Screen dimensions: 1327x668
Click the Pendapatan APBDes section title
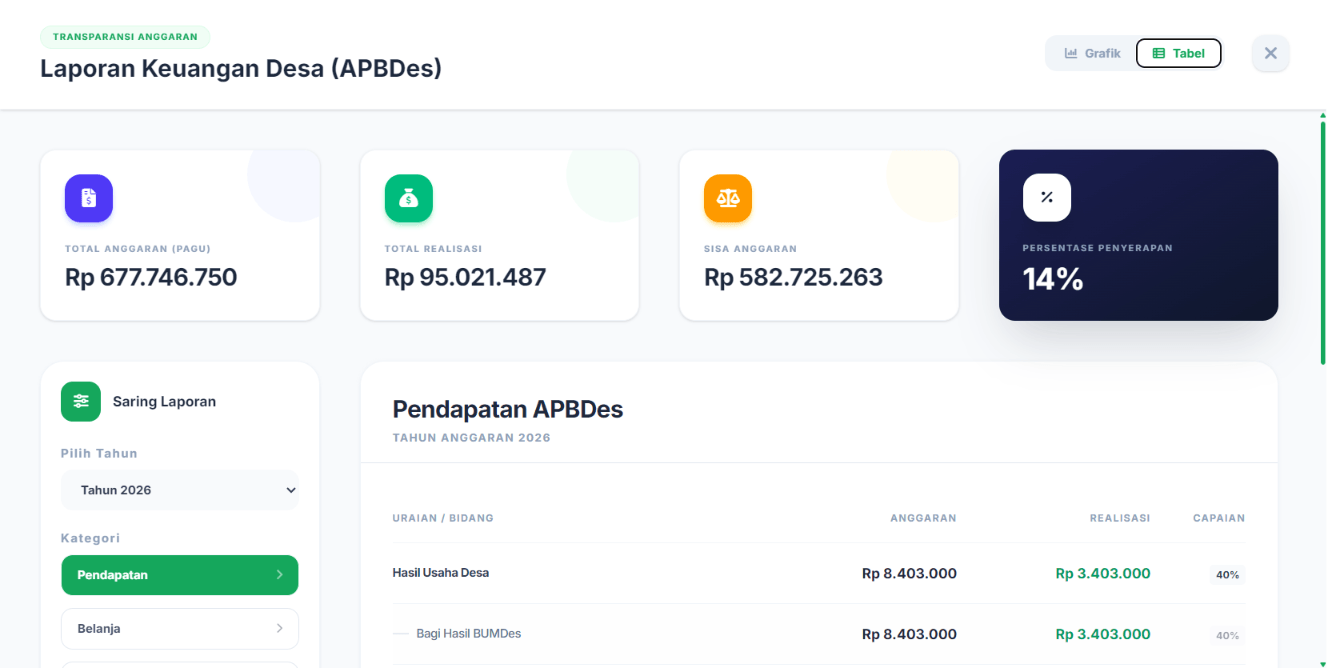(x=508, y=409)
